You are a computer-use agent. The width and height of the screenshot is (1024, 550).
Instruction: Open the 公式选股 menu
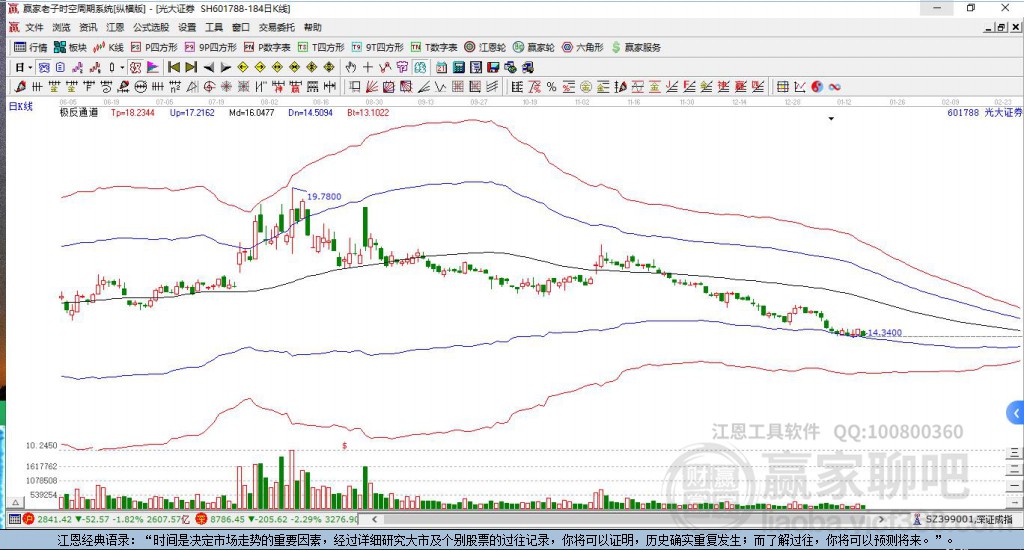(151, 27)
